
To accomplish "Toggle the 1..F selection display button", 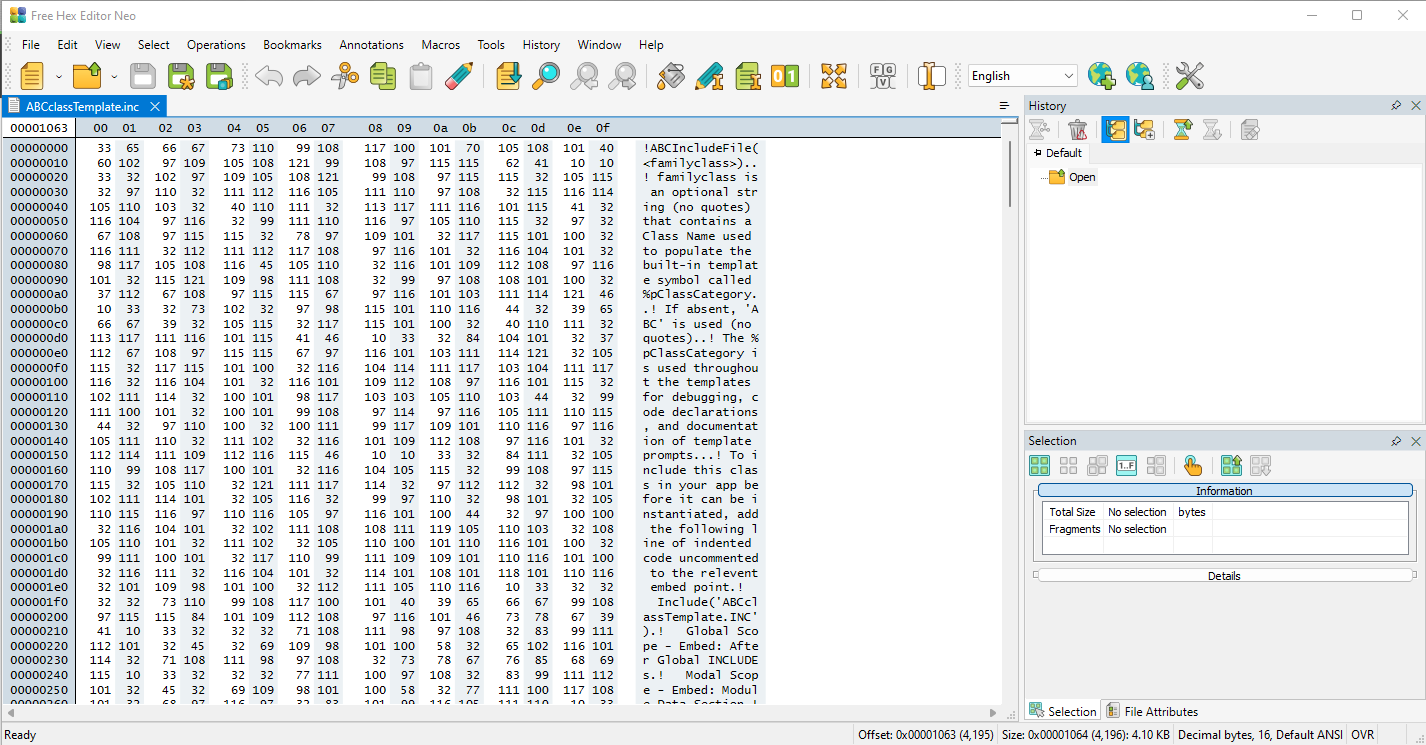I will pyautogui.click(x=1126, y=465).
